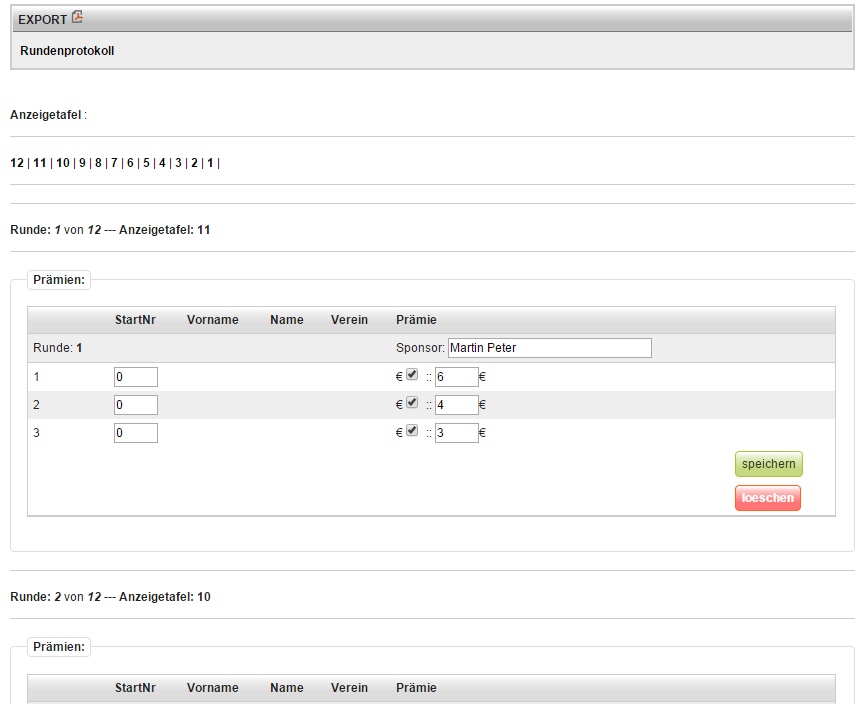Edit the prize amount field showing 6
The width and height of the screenshot is (863, 704).
[456, 377]
